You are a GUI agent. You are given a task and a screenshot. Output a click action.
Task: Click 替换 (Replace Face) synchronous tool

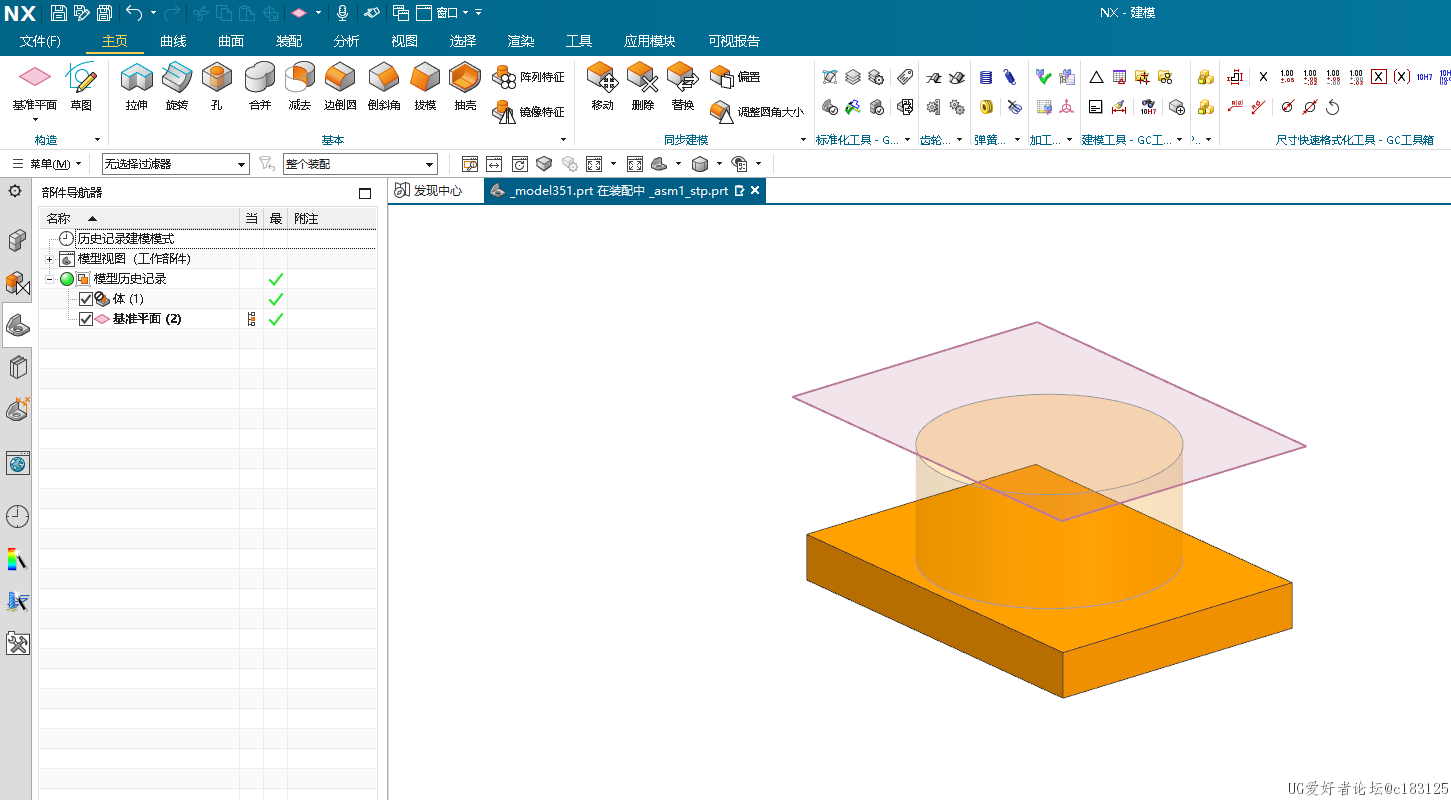pos(683,86)
